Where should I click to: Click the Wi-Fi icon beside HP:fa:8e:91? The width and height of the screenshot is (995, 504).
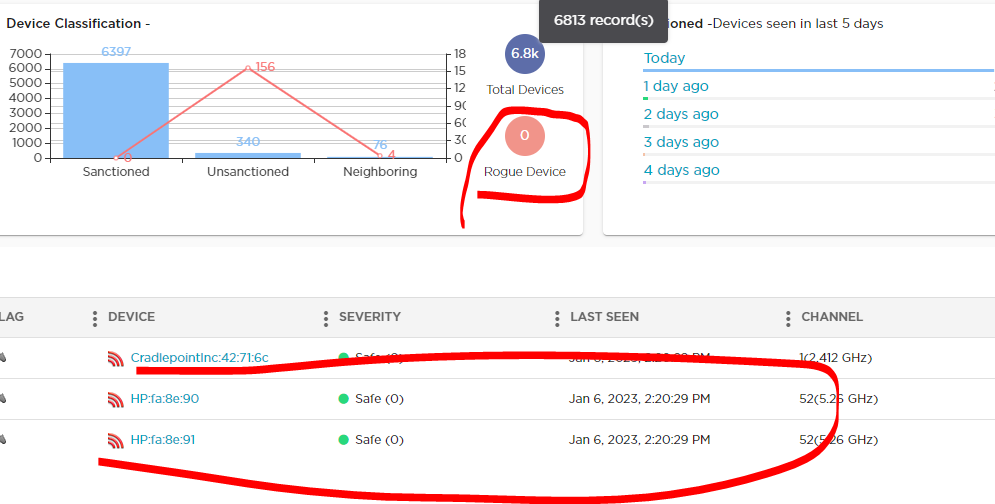116,440
